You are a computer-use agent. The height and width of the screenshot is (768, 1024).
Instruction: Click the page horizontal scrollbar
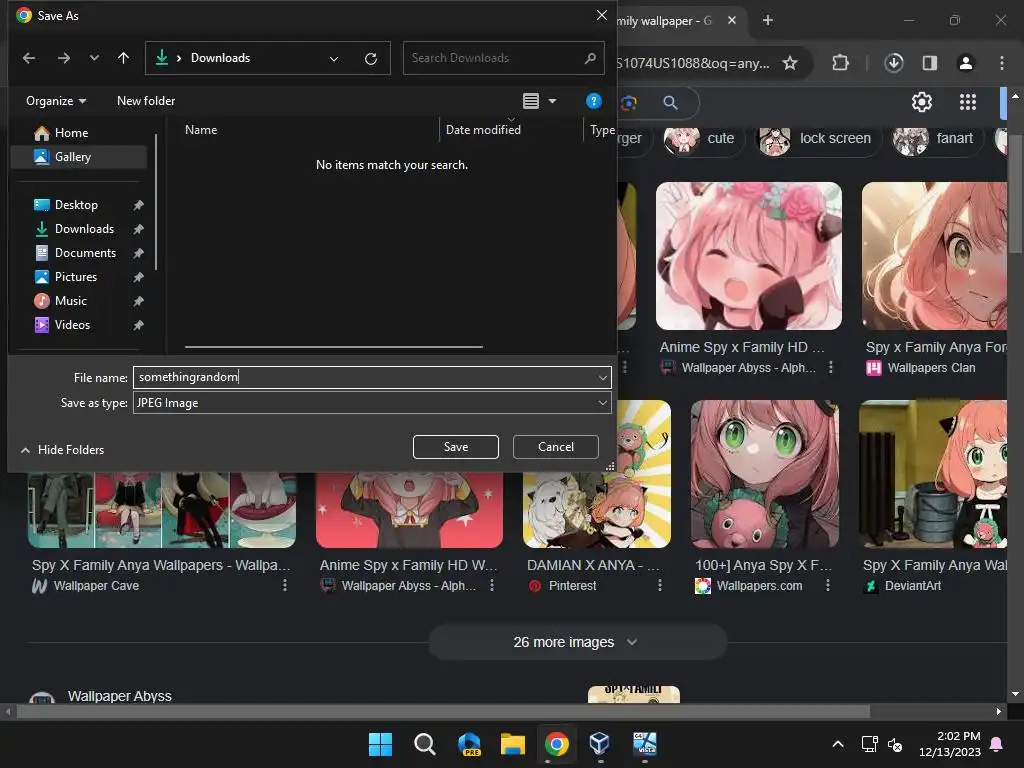pyautogui.click(x=443, y=711)
